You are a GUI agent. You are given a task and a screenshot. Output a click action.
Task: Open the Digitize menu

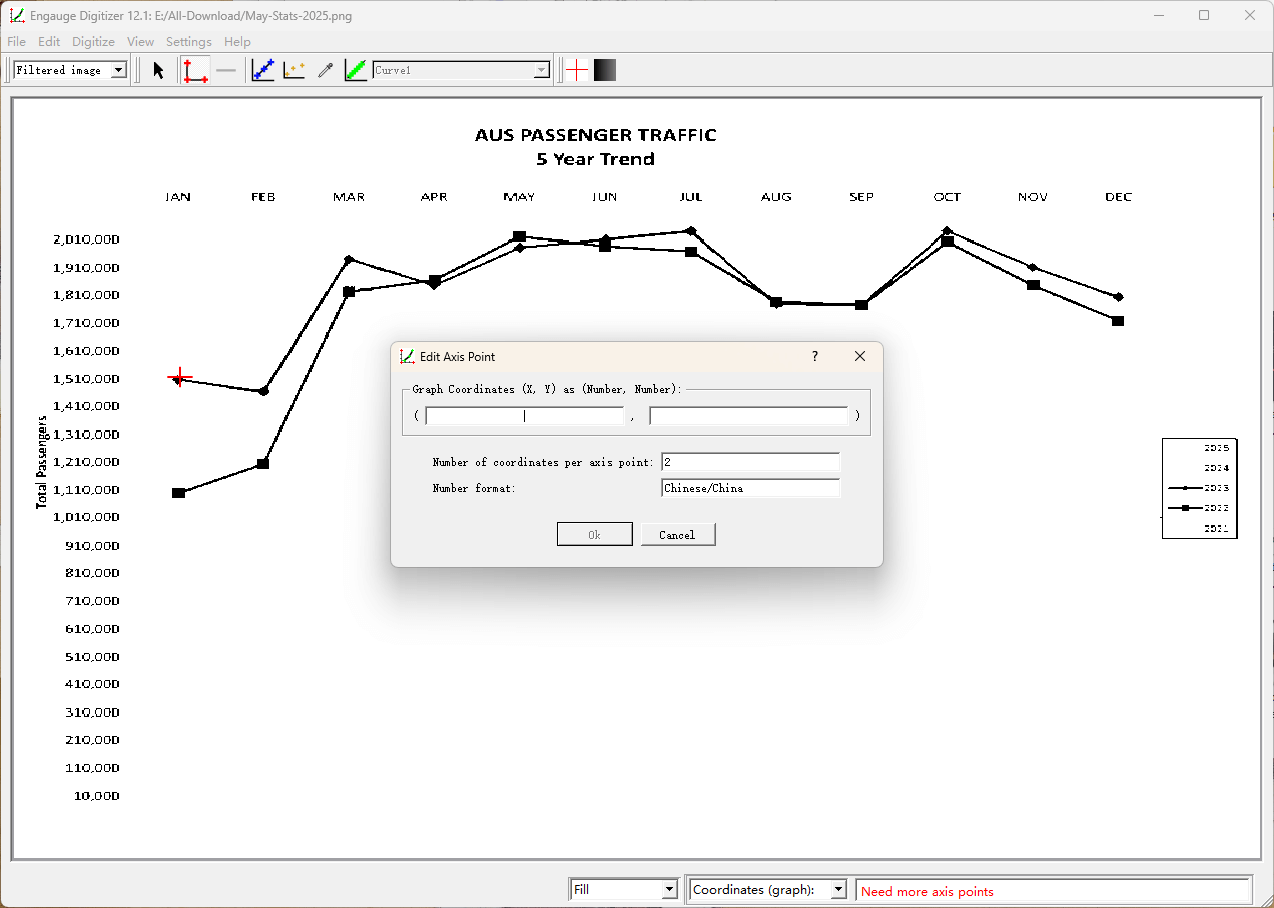[93, 42]
